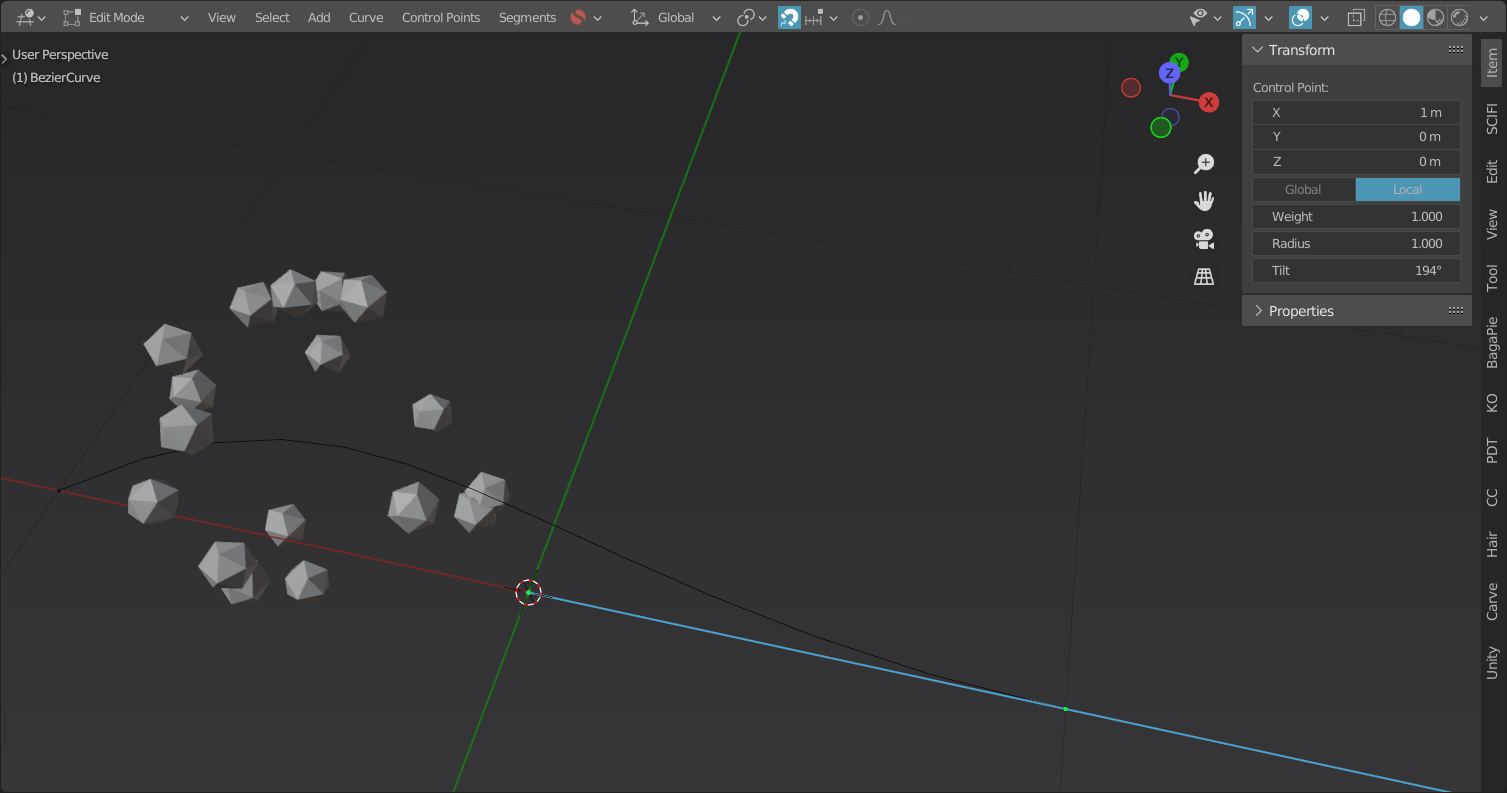Switch to the BagaPie sidebar tab
This screenshot has height=793, width=1507.
(1491, 342)
